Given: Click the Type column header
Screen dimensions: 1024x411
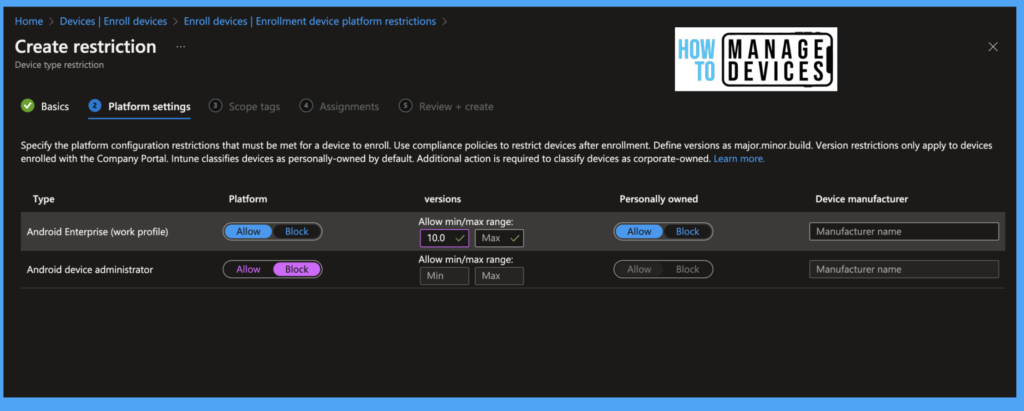Looking at the screenshot, I should point(44,199).
